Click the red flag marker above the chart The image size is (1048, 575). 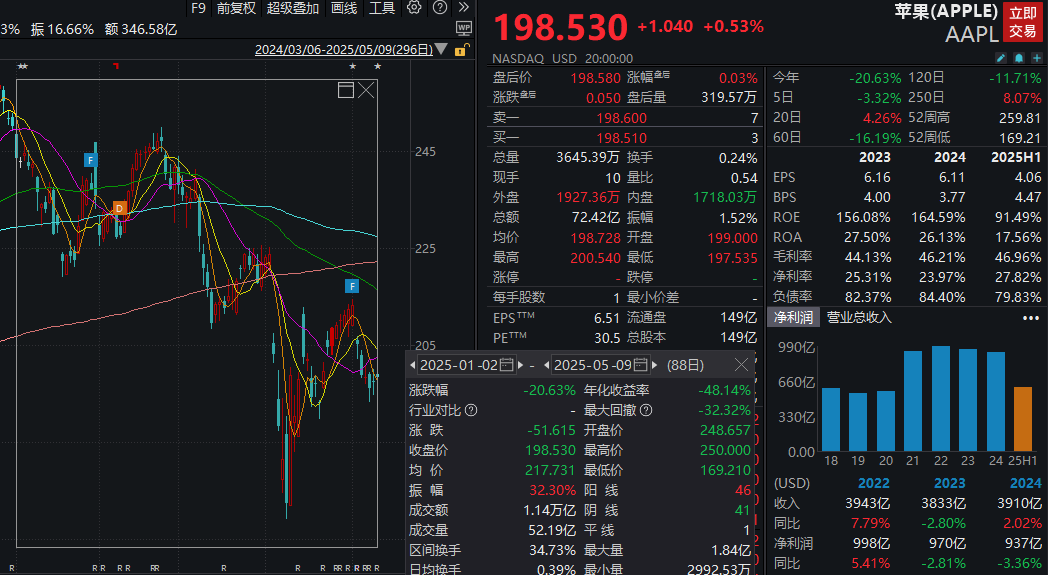tap(116, 66)
